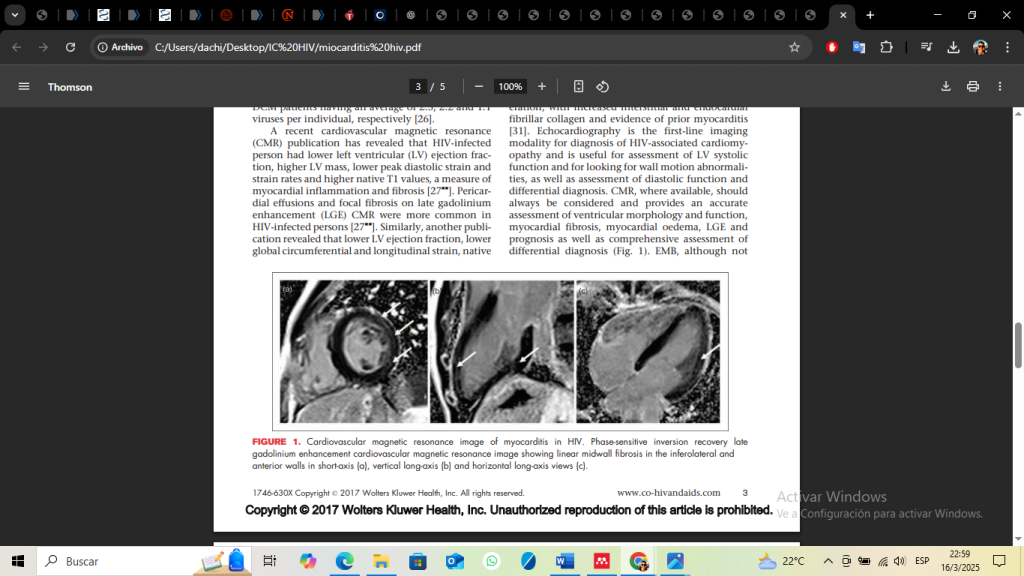Zoom in on the PDF

click(x=542, y=87)
